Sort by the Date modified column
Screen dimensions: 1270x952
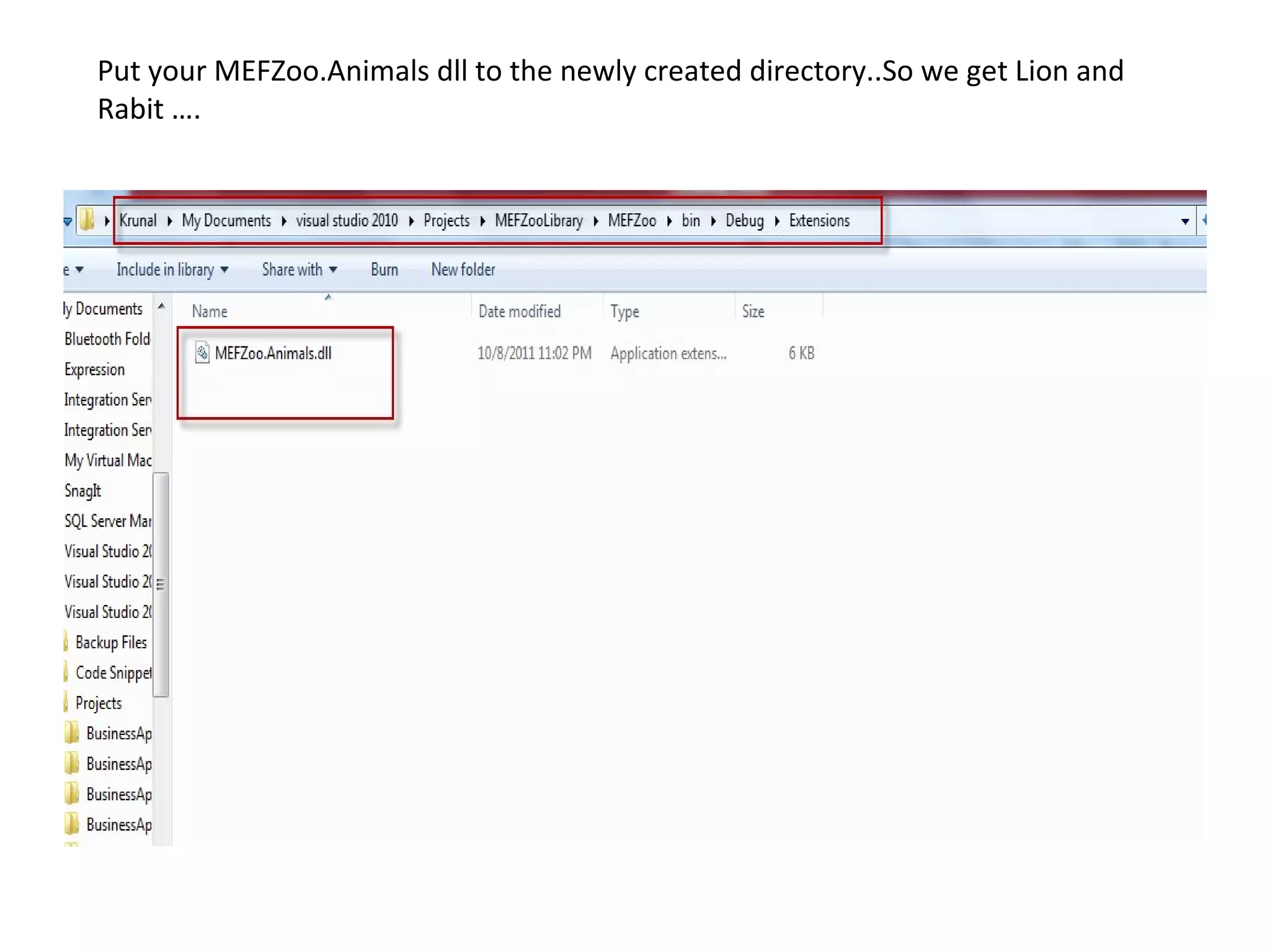(x=519, y=311)
